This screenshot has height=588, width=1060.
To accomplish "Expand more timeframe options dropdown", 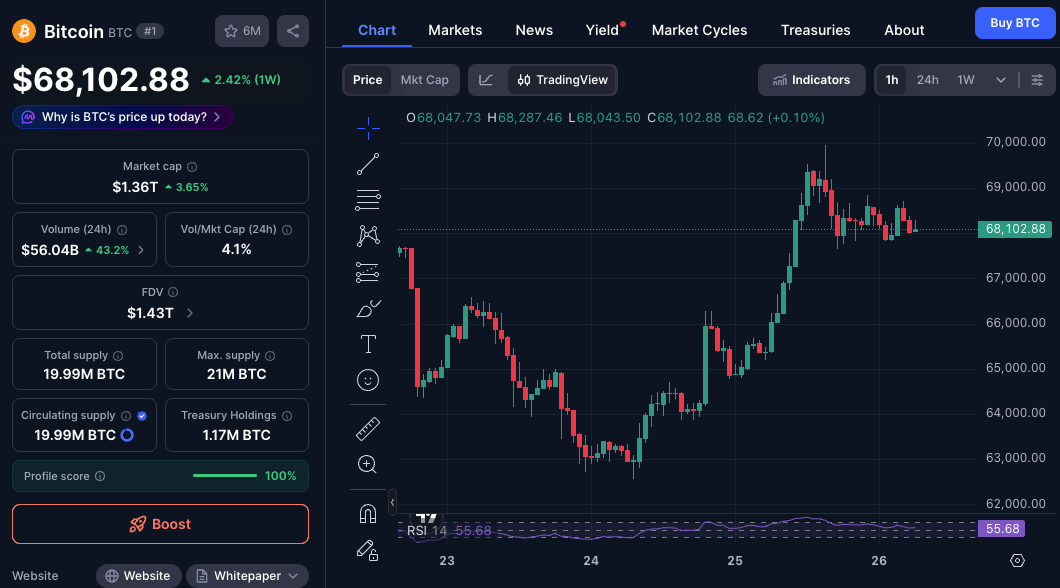I will (1001, 80).
